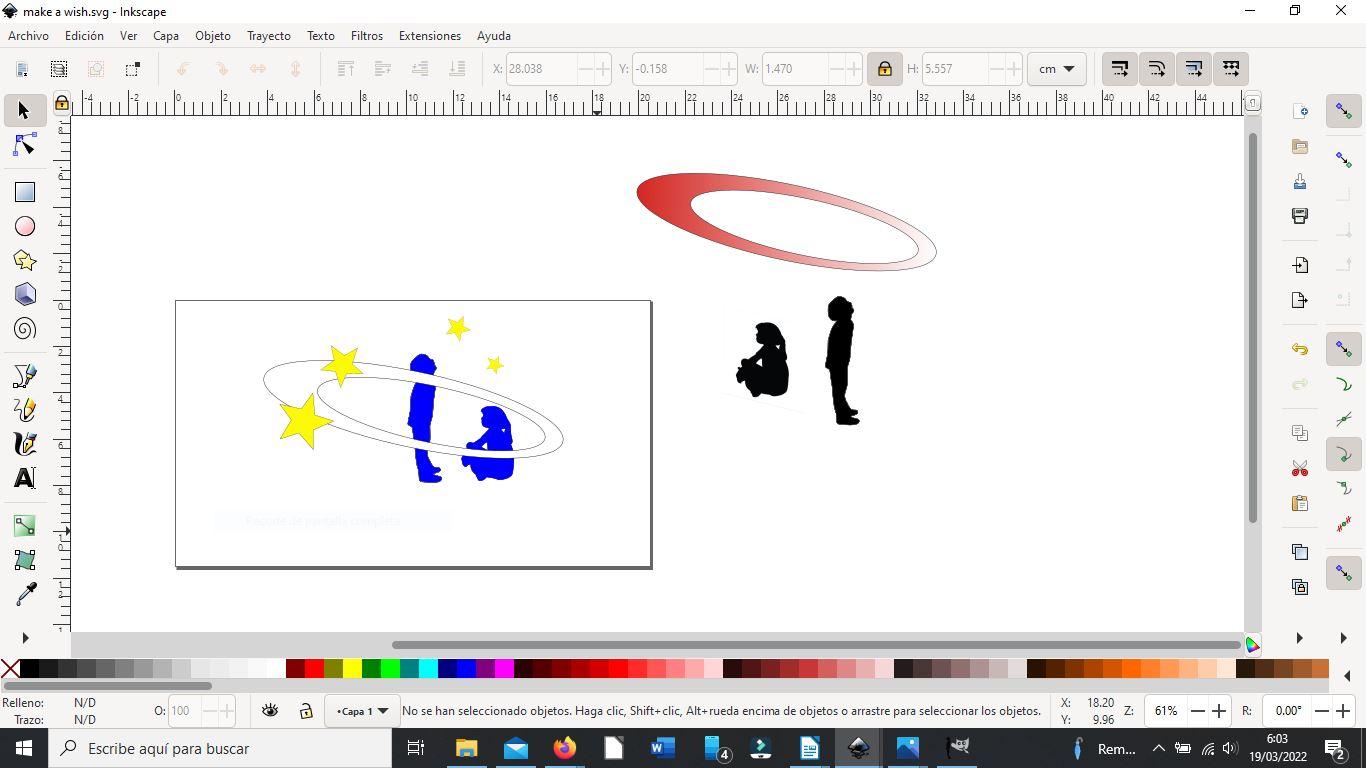This screenshot has height=768, width=1366.
Task: Zoom in with the plus button
Action: click(1219, 711)
